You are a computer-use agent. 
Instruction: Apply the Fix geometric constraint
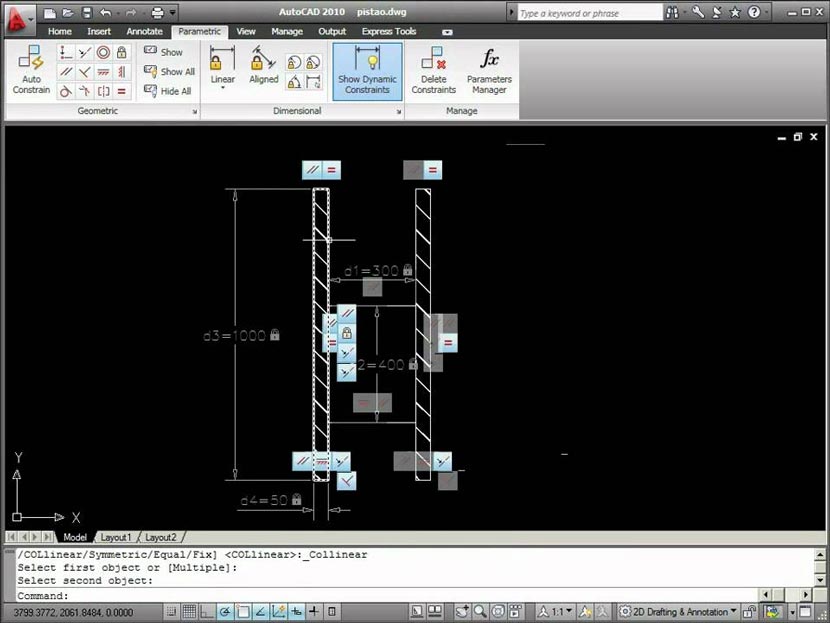122,52
